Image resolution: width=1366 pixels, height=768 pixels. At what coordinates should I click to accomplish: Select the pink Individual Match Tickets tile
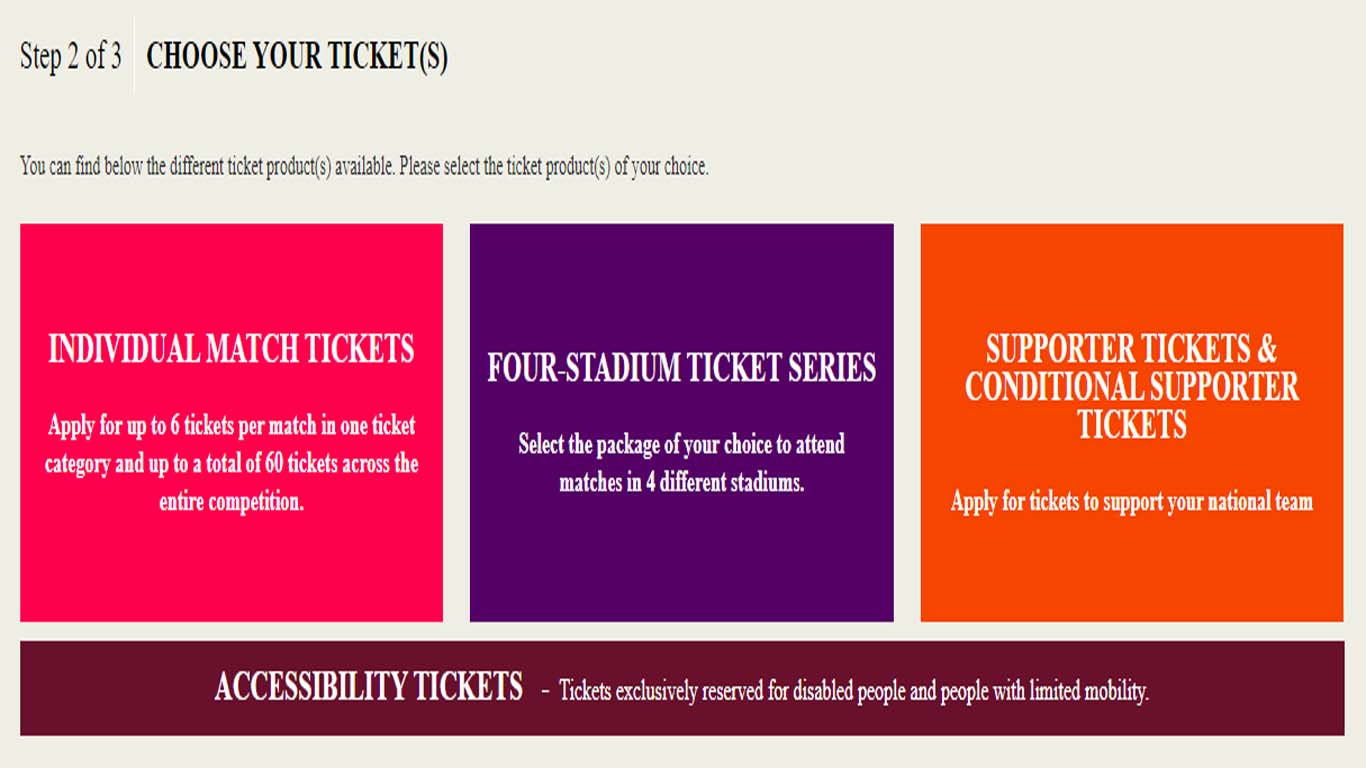click(x=231, y=270)
